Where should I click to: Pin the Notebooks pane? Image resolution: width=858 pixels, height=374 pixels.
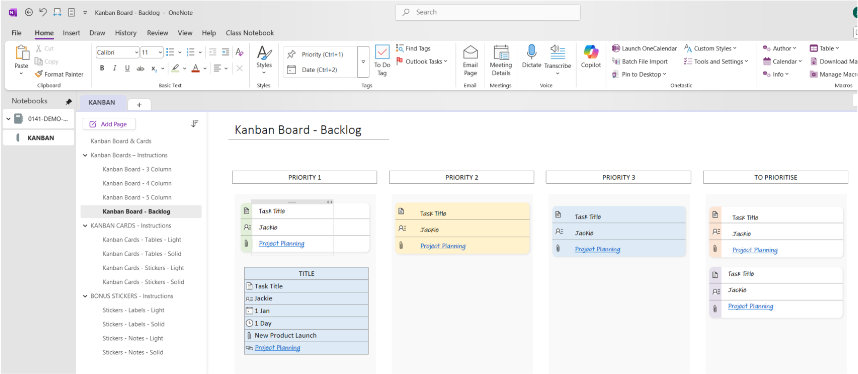68,102
